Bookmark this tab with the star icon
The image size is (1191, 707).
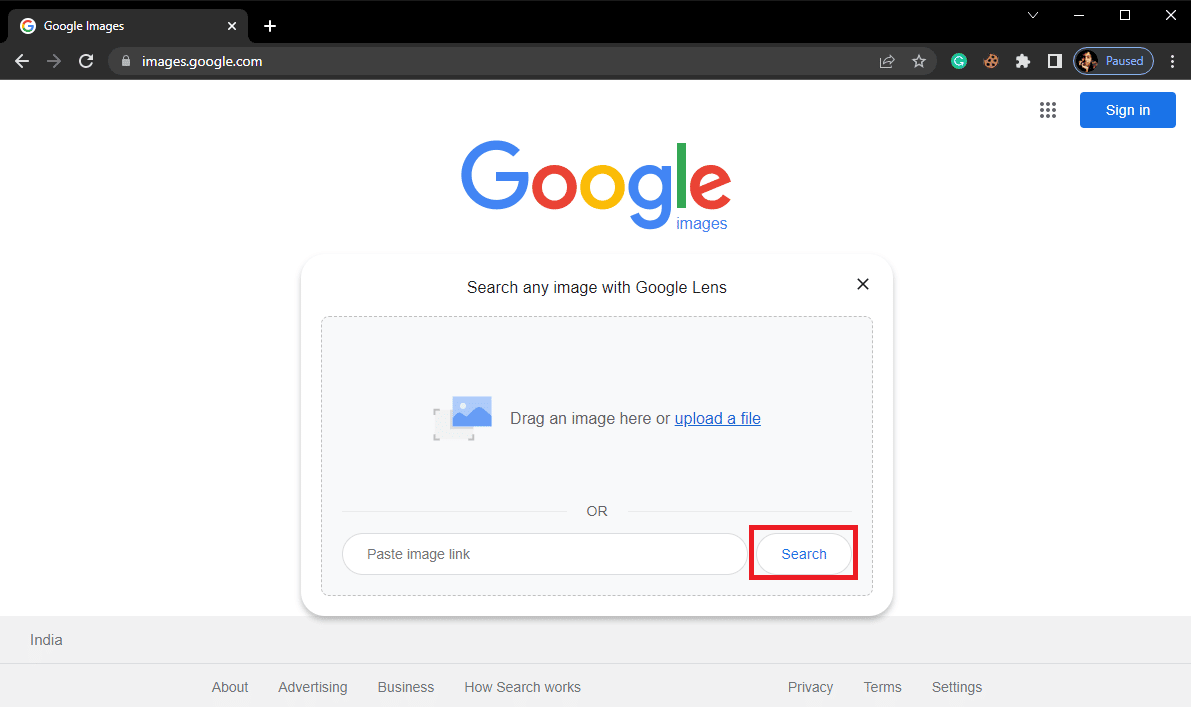point(919,62)
